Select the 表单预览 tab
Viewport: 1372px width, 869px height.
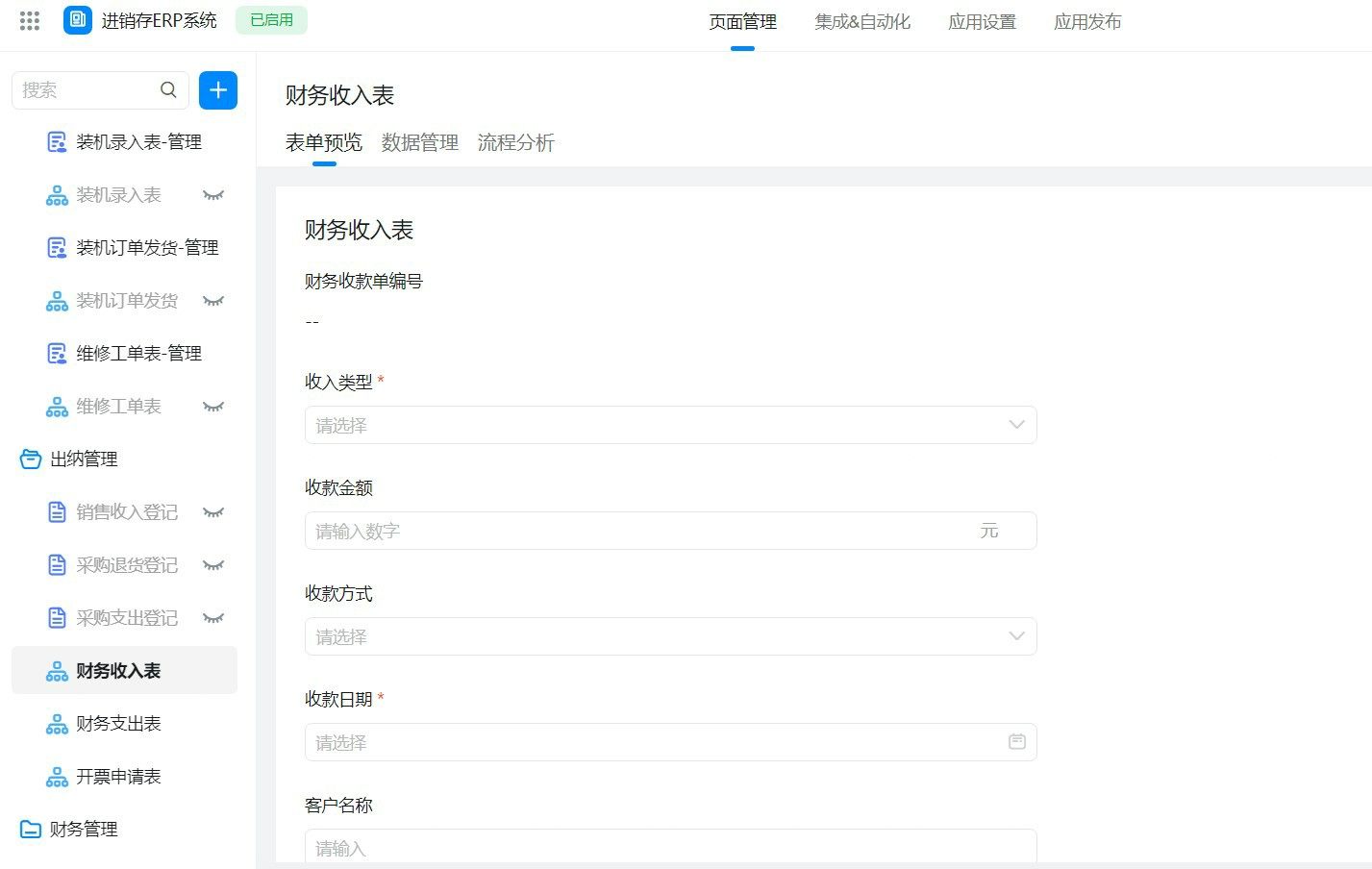[324, 143]
